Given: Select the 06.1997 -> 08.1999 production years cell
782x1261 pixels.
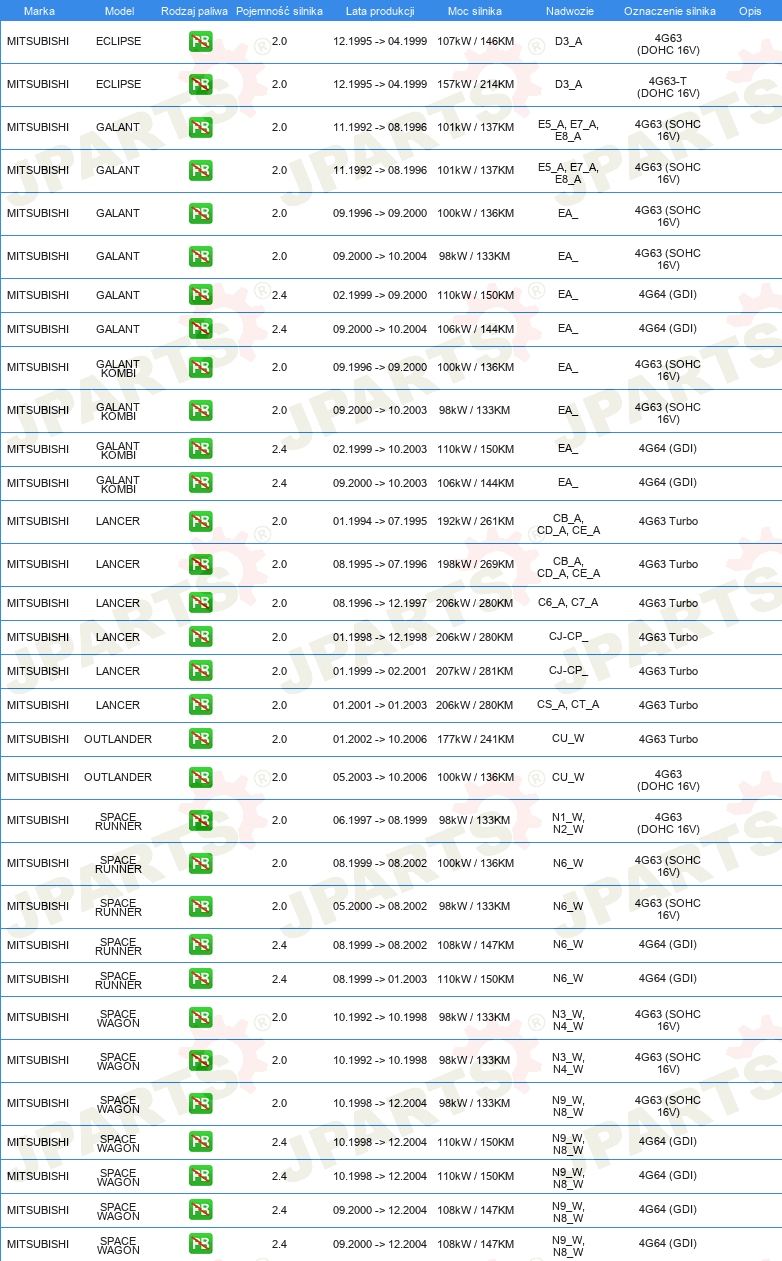Looking at the screenshot, I should click(380, 821).
